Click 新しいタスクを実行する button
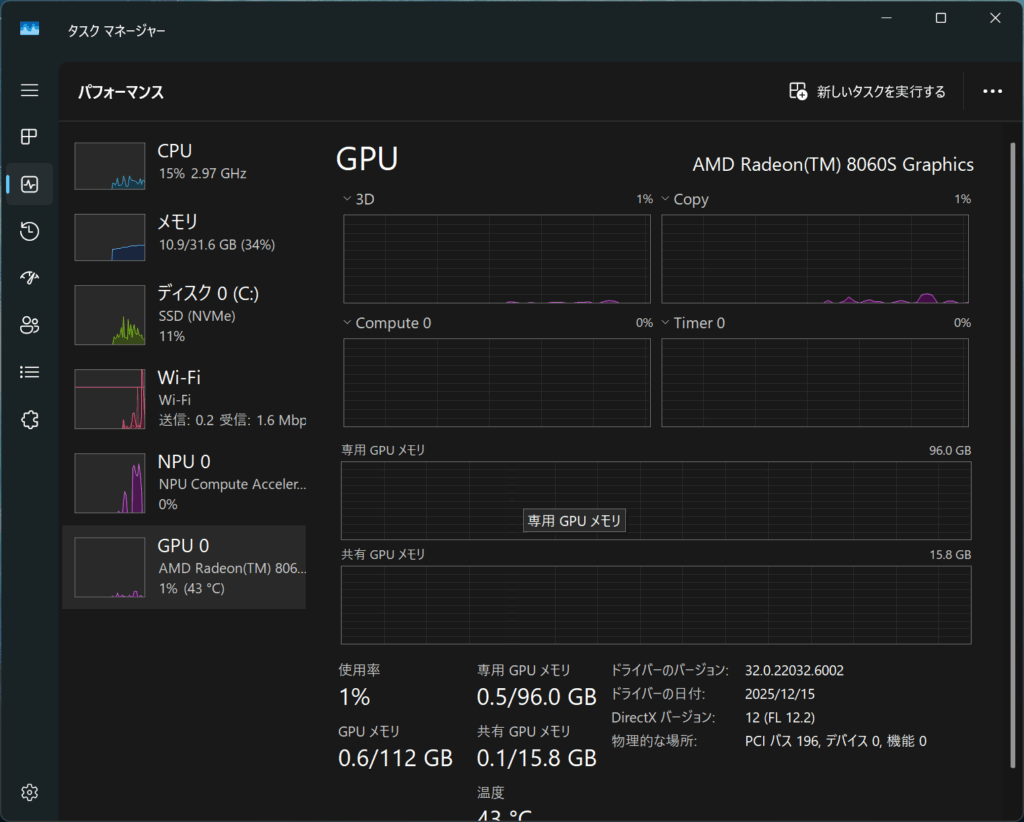 [867, 92]
